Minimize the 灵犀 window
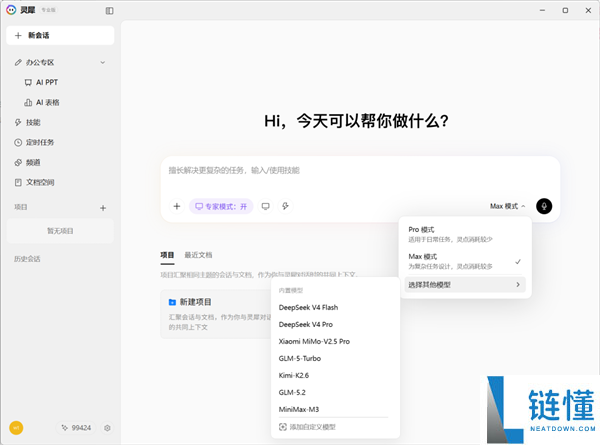This screenshot has height=445, width=600. point(542,10)
